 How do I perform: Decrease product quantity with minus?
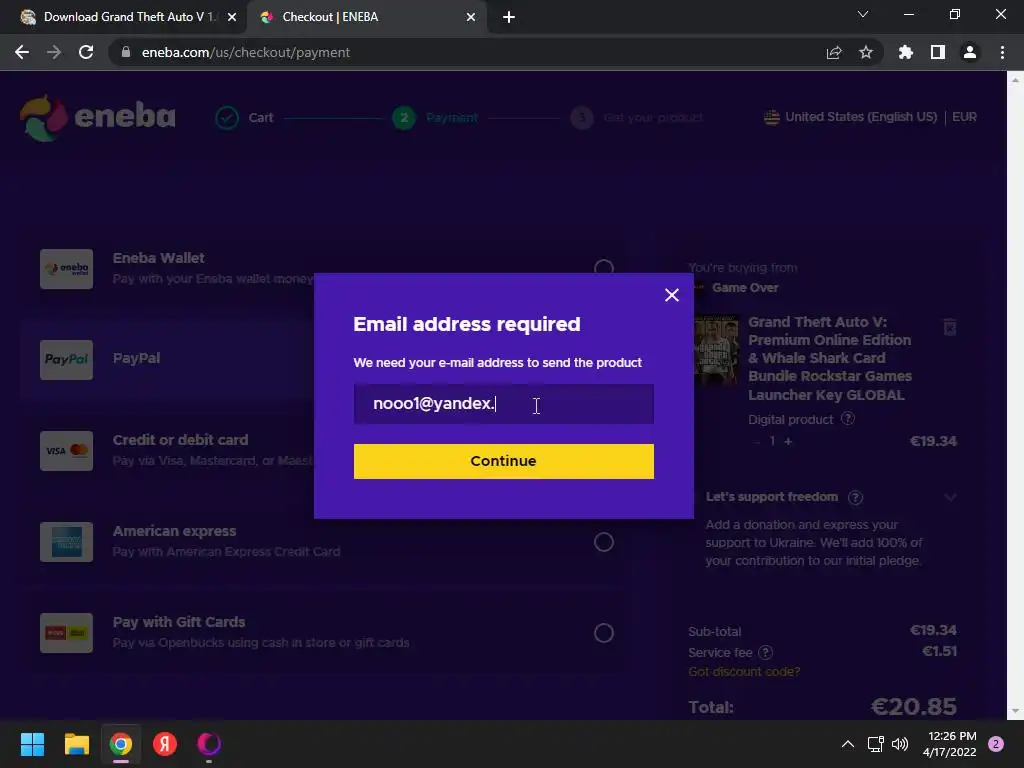tap(758, 441)
